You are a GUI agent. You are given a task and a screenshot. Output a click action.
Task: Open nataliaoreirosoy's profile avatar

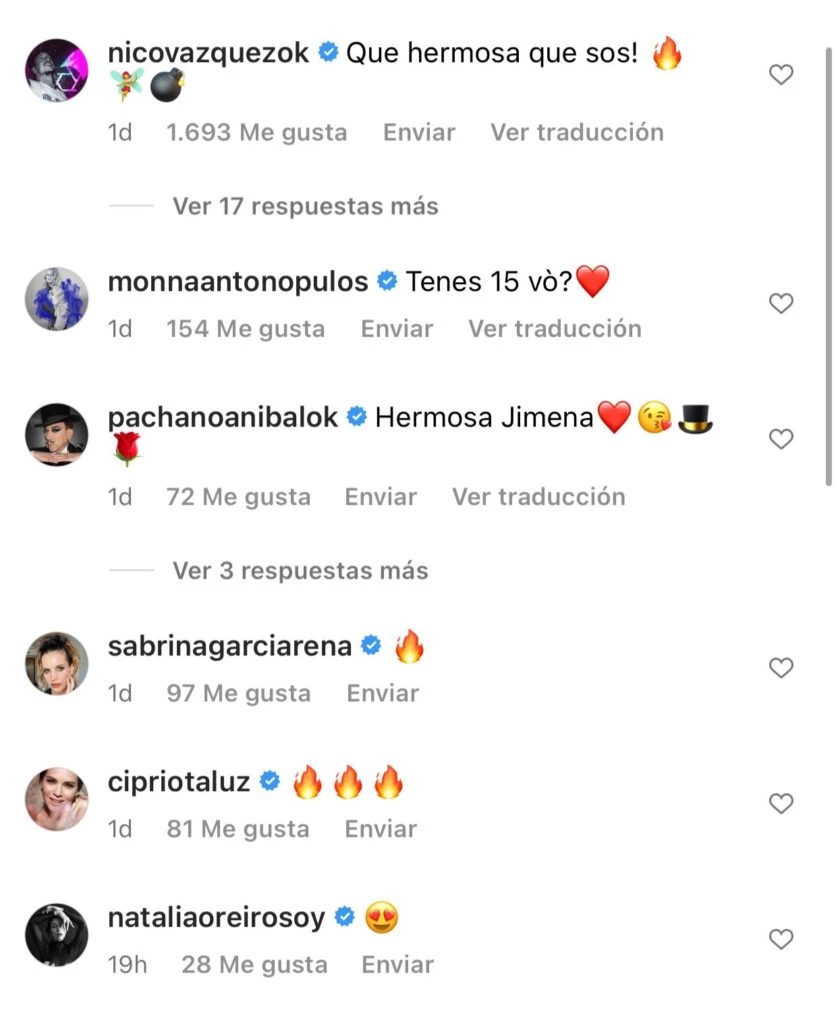57,935
